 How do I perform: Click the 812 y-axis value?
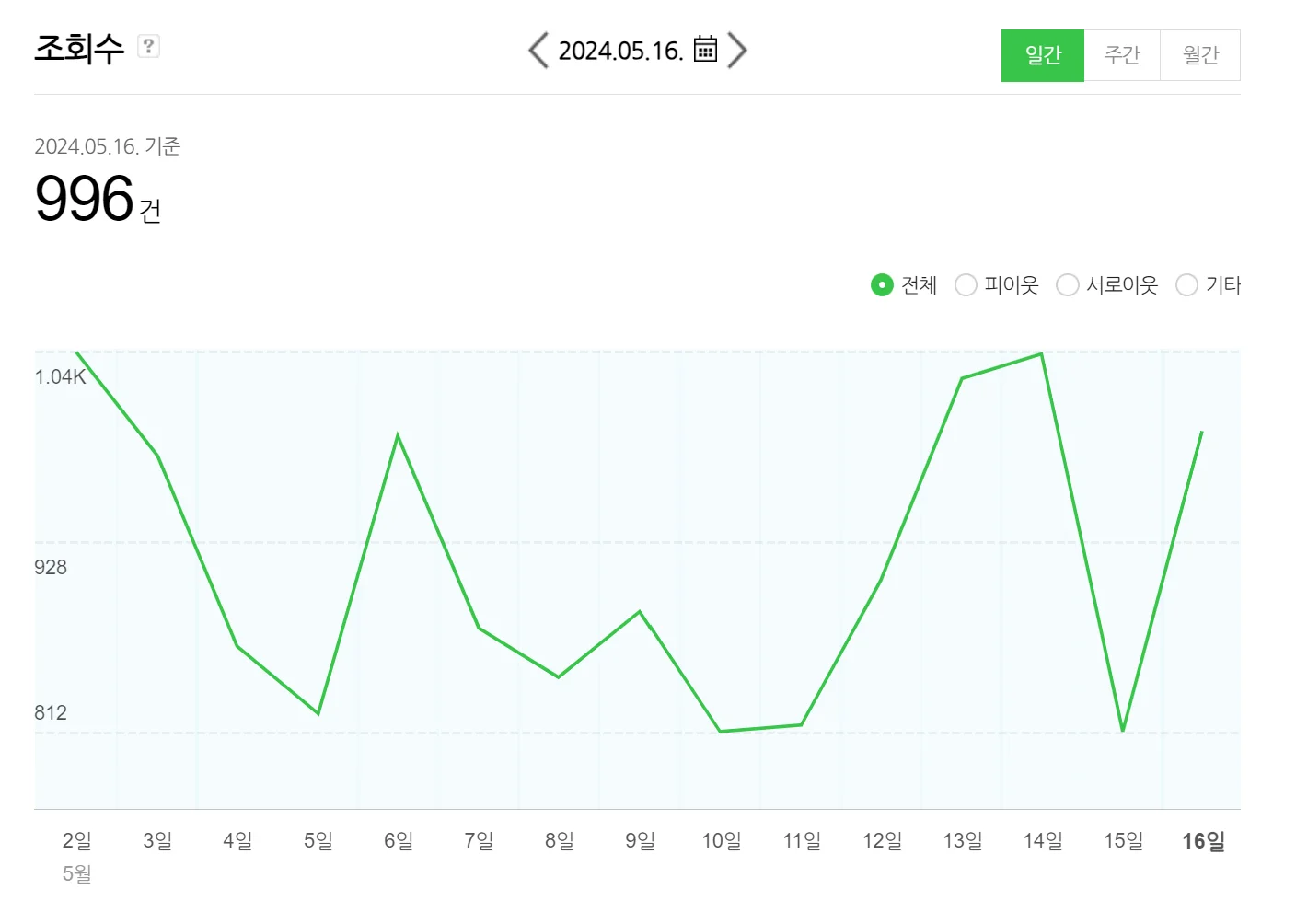(x=51, y=712)
